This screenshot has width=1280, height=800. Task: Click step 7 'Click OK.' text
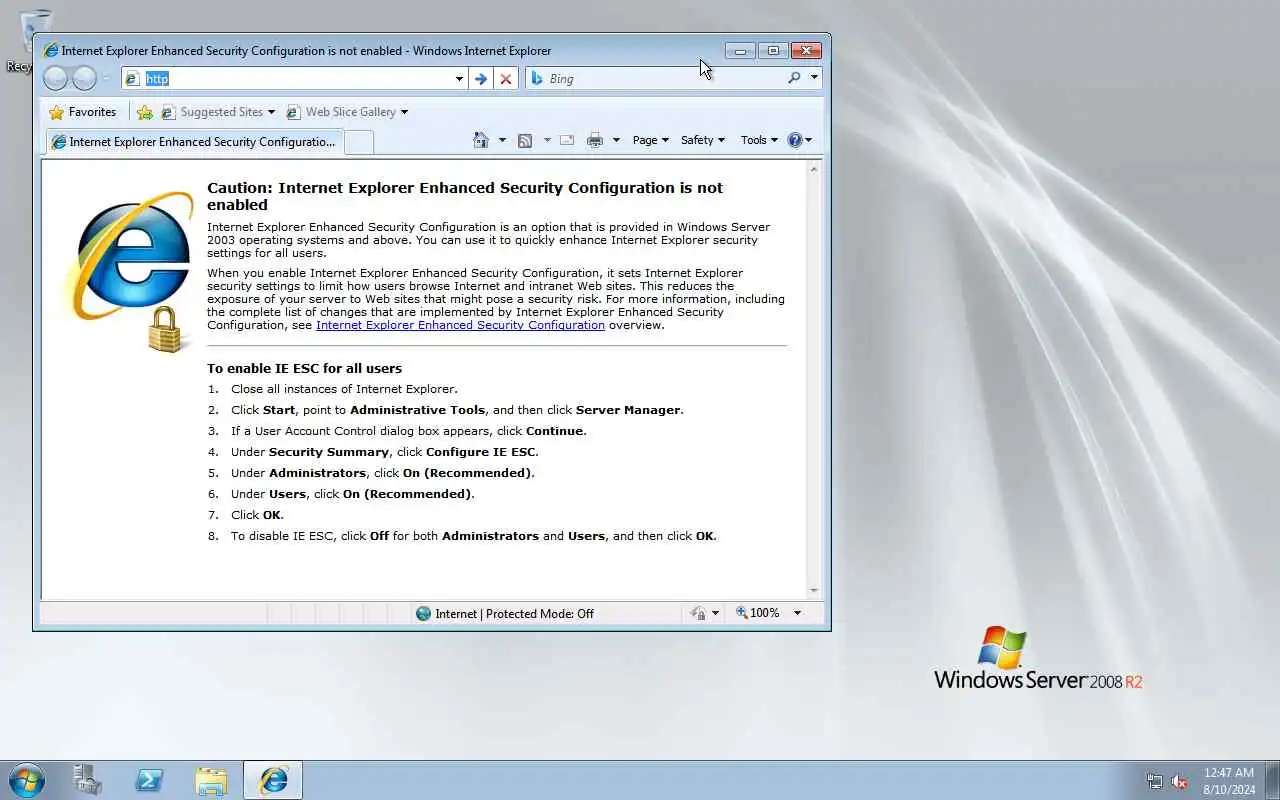click(257, 515)
